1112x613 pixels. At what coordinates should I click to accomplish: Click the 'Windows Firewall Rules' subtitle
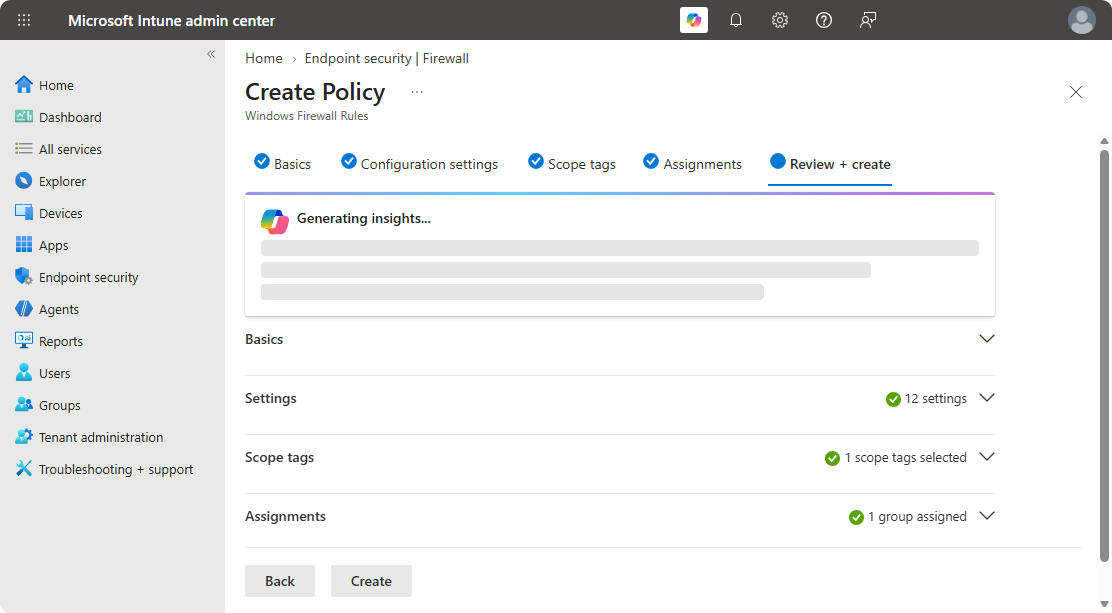(306, 116)
